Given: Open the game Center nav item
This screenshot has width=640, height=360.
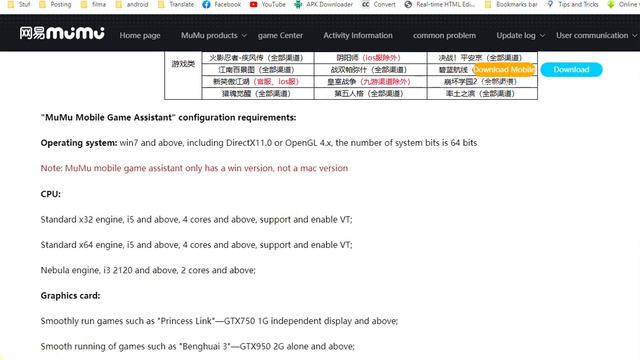Looking at the screenshot, I should [x=280, y=36].
